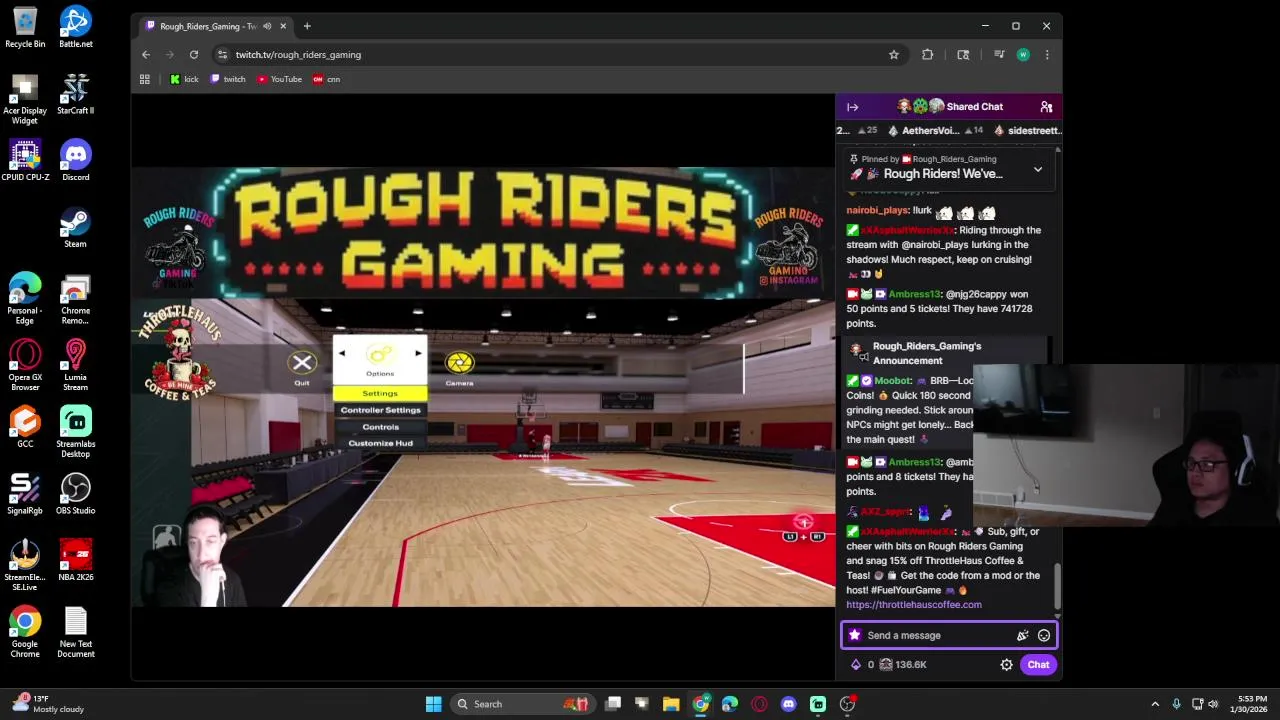Screen dimensions: 1280x720
Task: Open the kick bookmark
Action: [x=185, y=79]
